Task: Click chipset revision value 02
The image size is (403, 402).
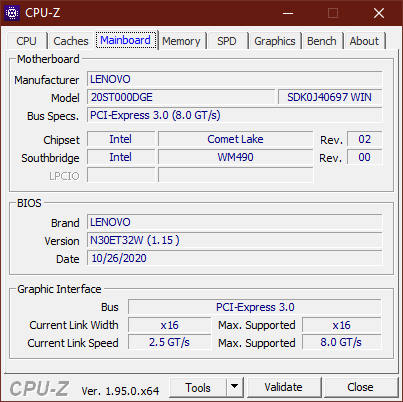Action: (x=365, y=139)
